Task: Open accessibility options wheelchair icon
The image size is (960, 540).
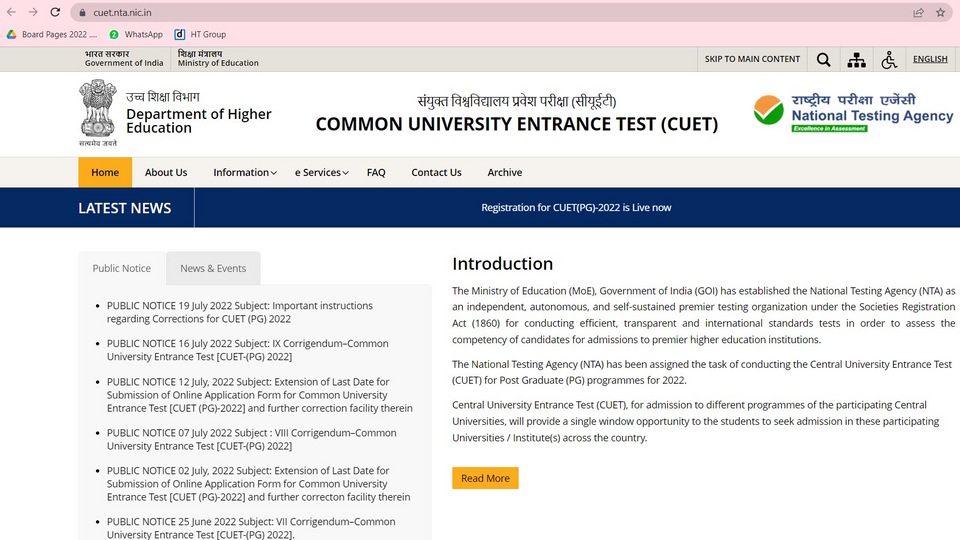Action: (x=889, y=59)
